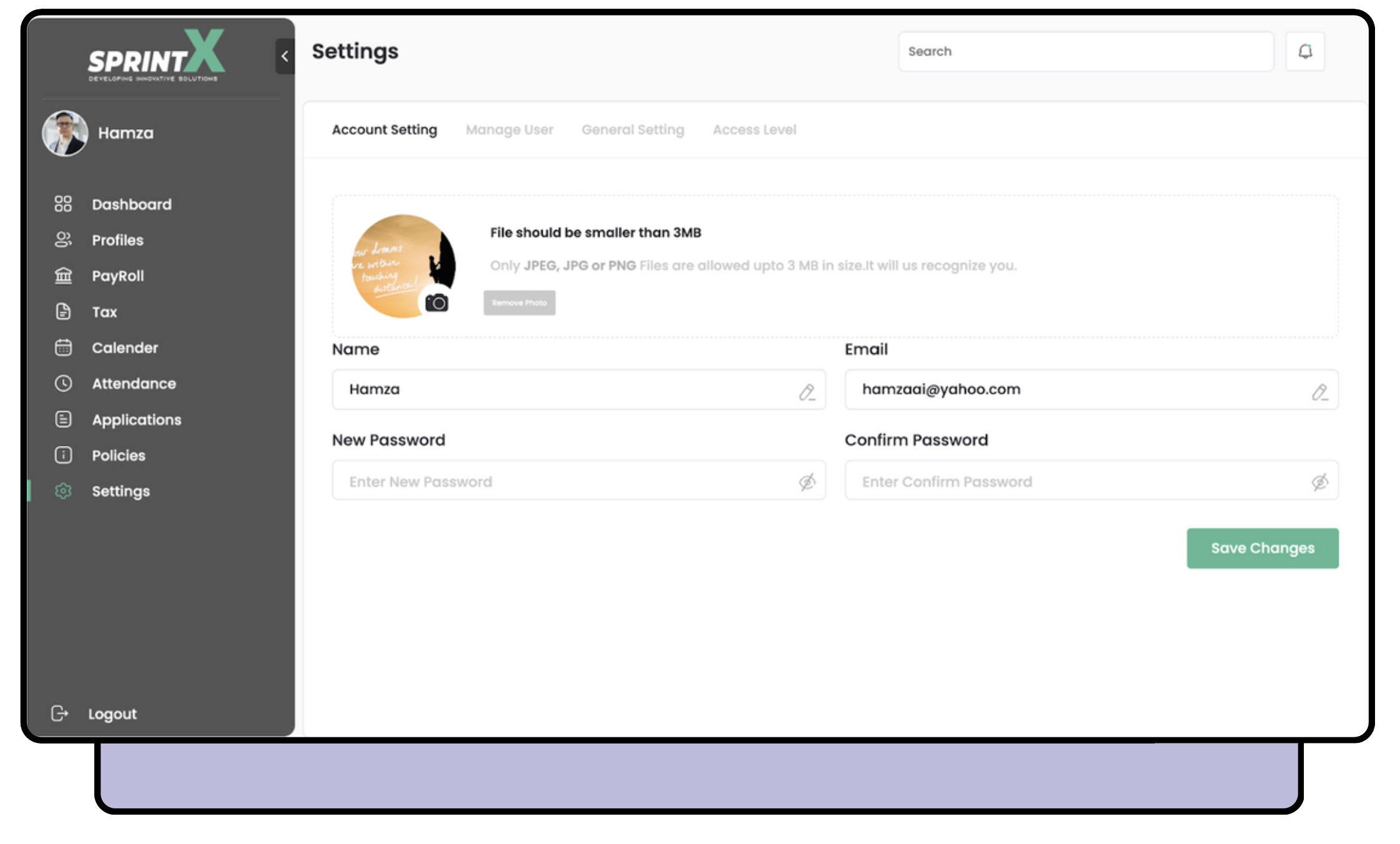Click the edit pencil on the Email field
This screenshot has width=1400, height=844.
click(x=1320, y=391)
